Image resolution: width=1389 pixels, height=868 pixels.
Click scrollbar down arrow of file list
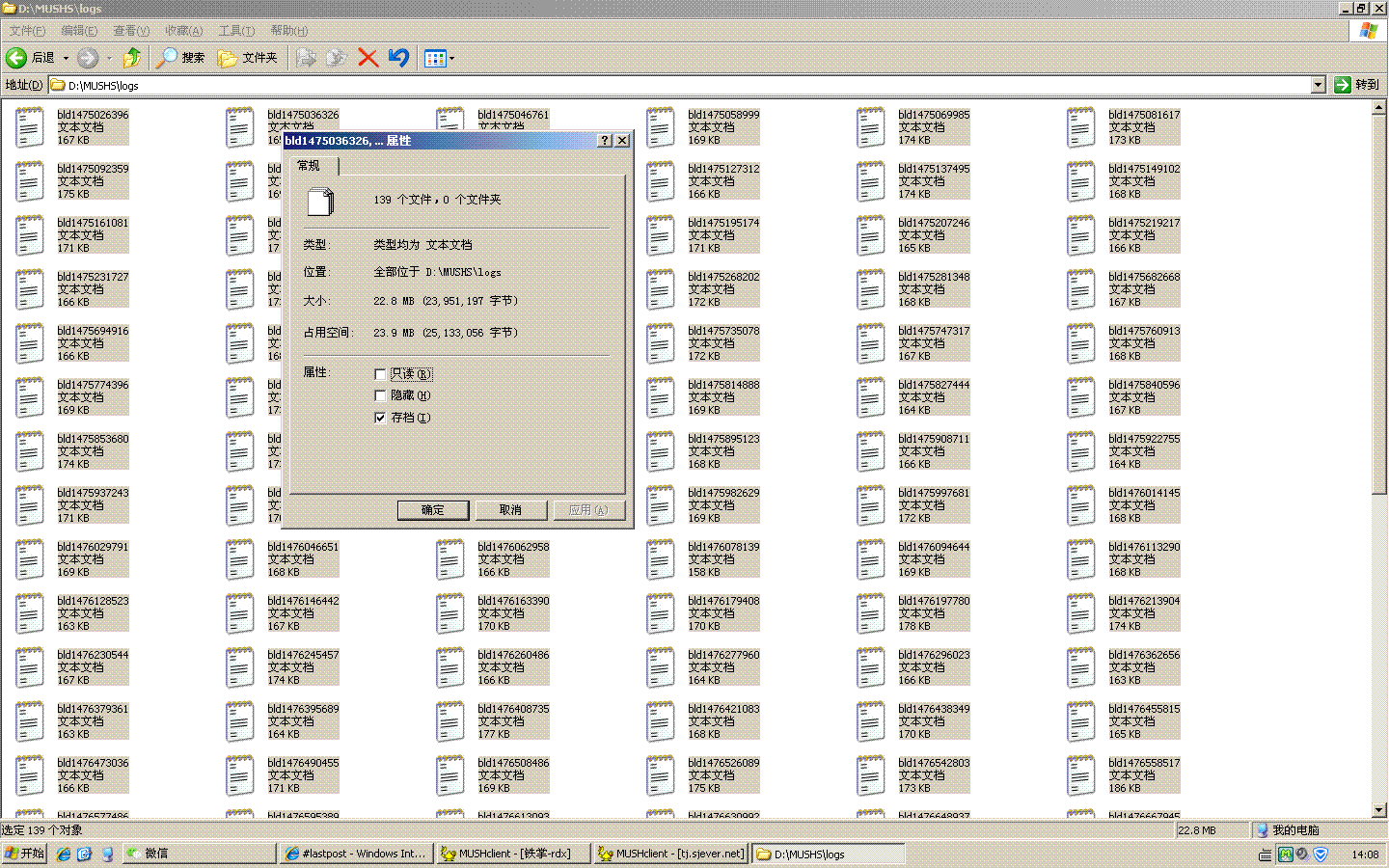1379,810
